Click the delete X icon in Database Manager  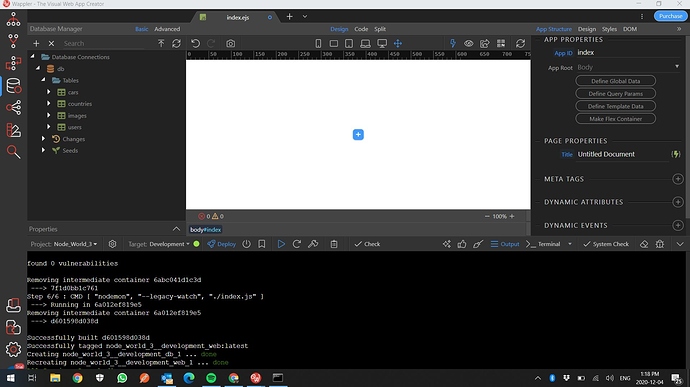click(51, 43)
